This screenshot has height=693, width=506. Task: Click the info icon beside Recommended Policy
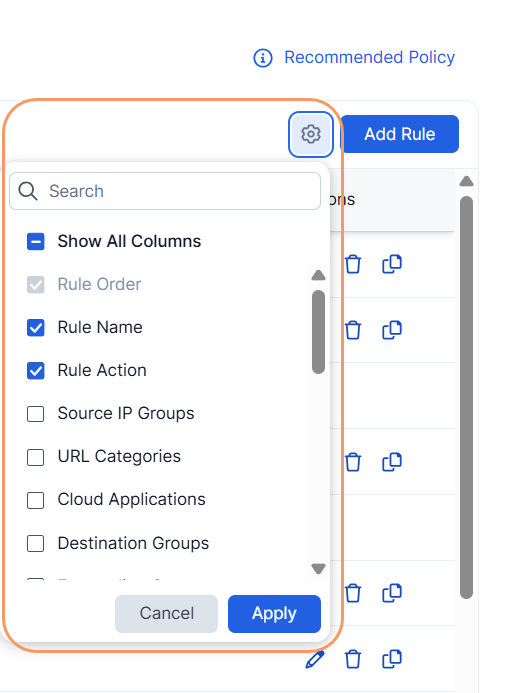pos(263,58)
